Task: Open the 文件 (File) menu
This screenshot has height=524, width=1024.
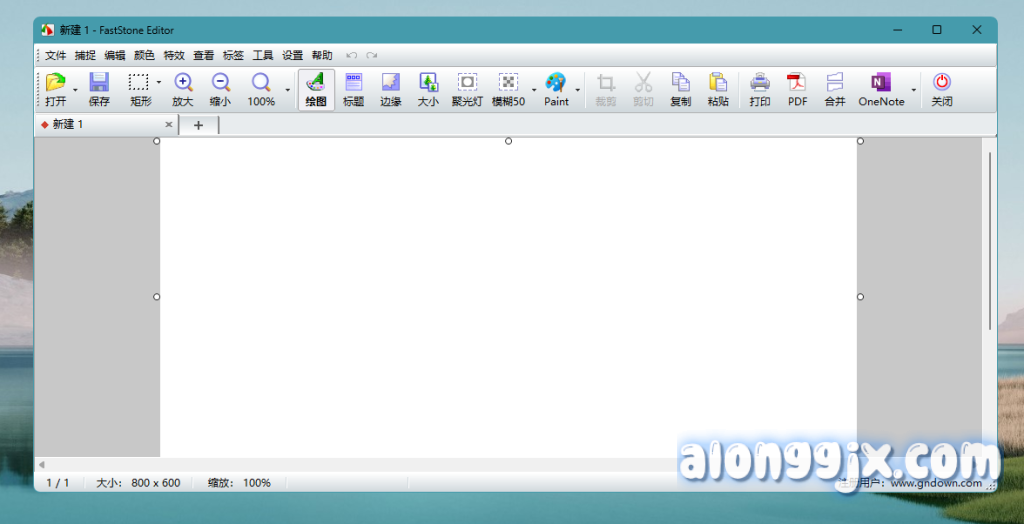Action: pyautogui.click(x=55, y=56)
